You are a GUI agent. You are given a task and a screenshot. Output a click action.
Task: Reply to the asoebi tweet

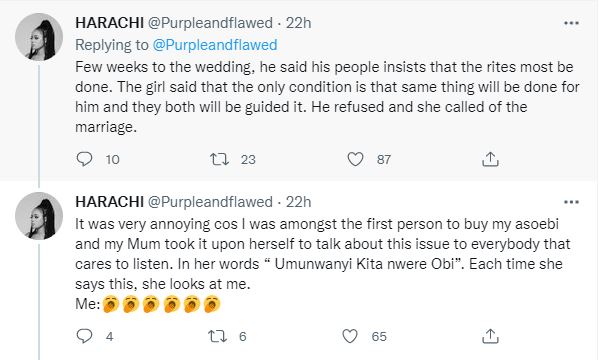[x=84, y=336]
